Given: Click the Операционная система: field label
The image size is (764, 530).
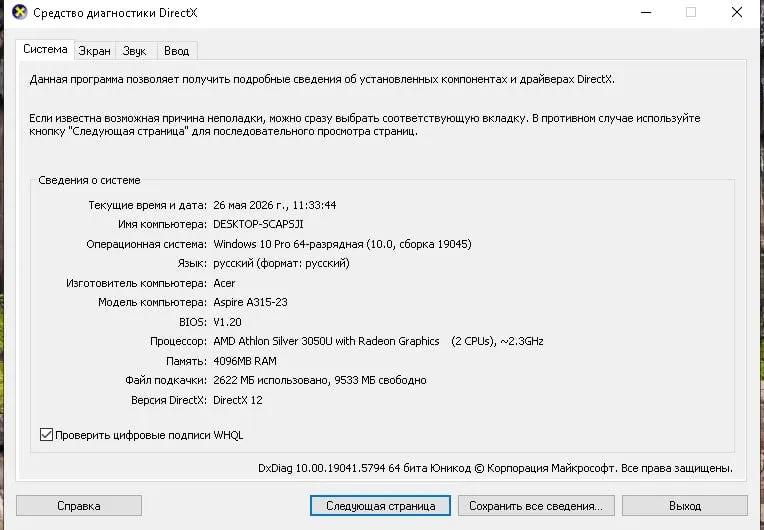Looking at the screenshot, I should click(x=147, y=244).
